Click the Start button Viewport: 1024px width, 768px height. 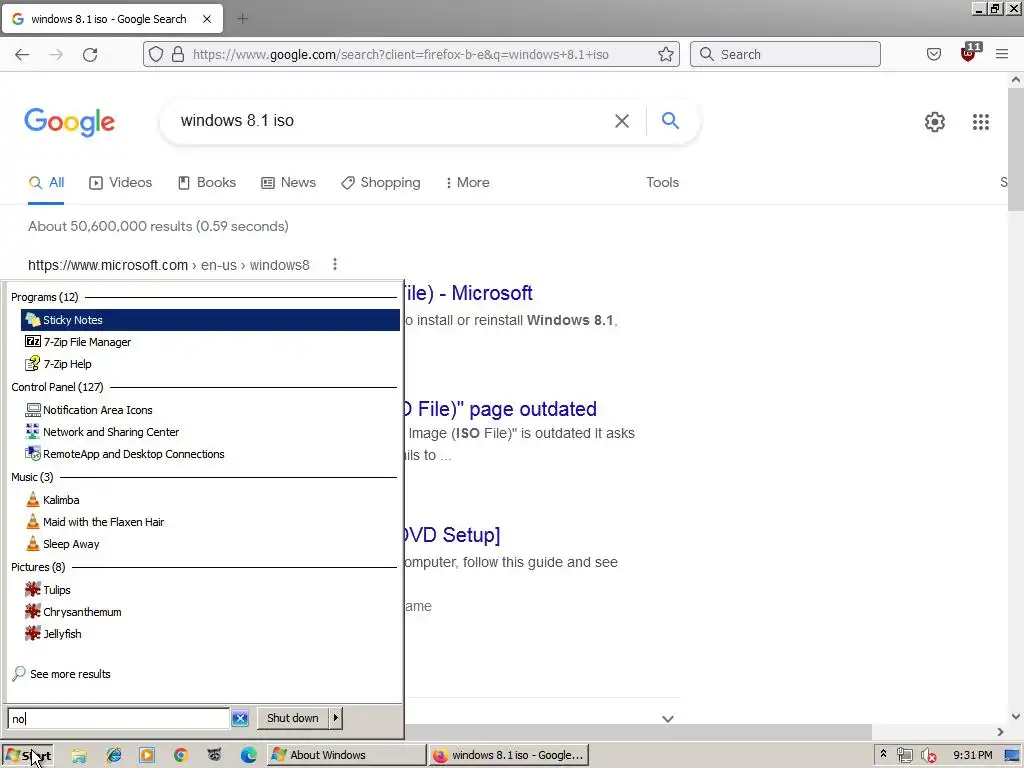27,756
